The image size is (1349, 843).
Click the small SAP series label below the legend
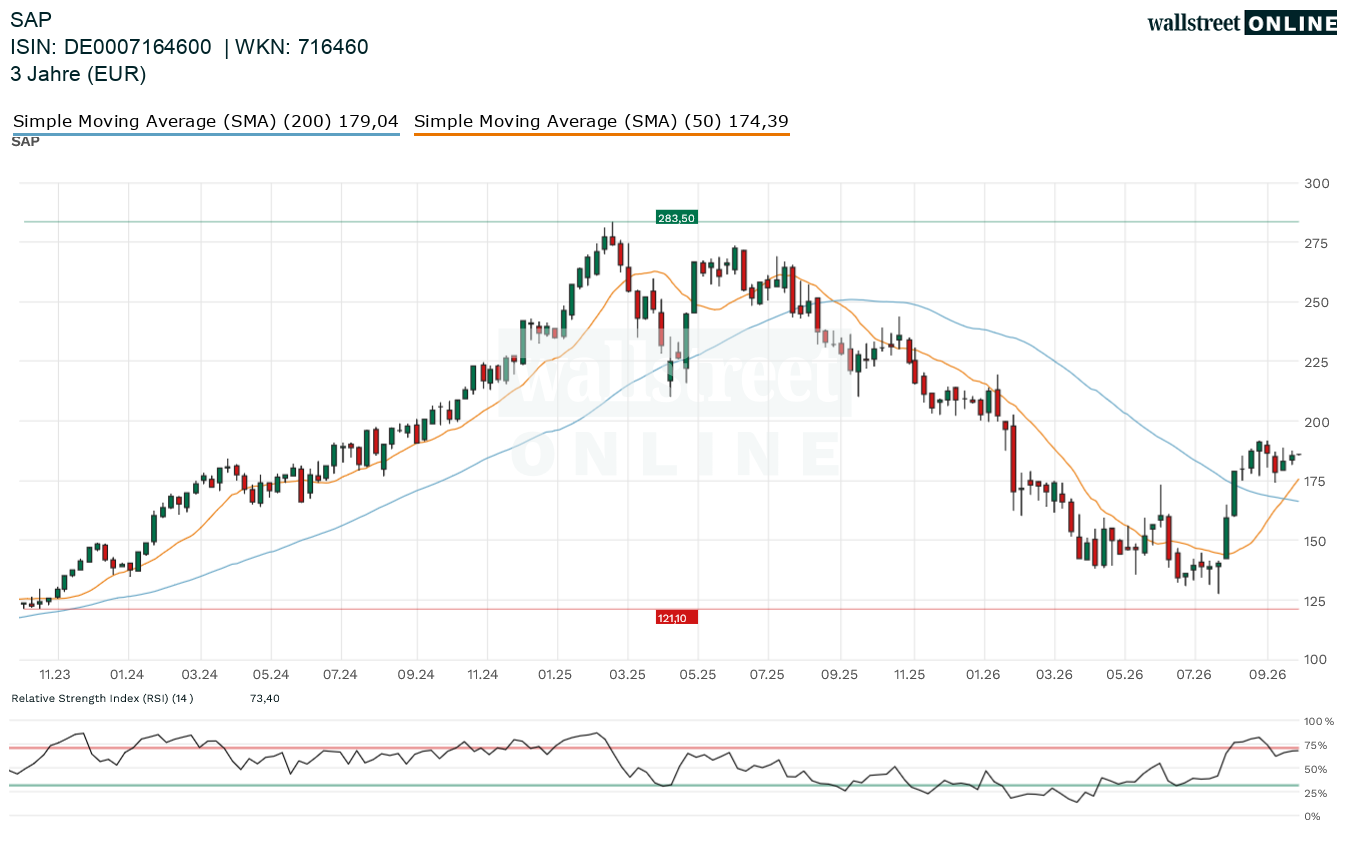(26, 141)
